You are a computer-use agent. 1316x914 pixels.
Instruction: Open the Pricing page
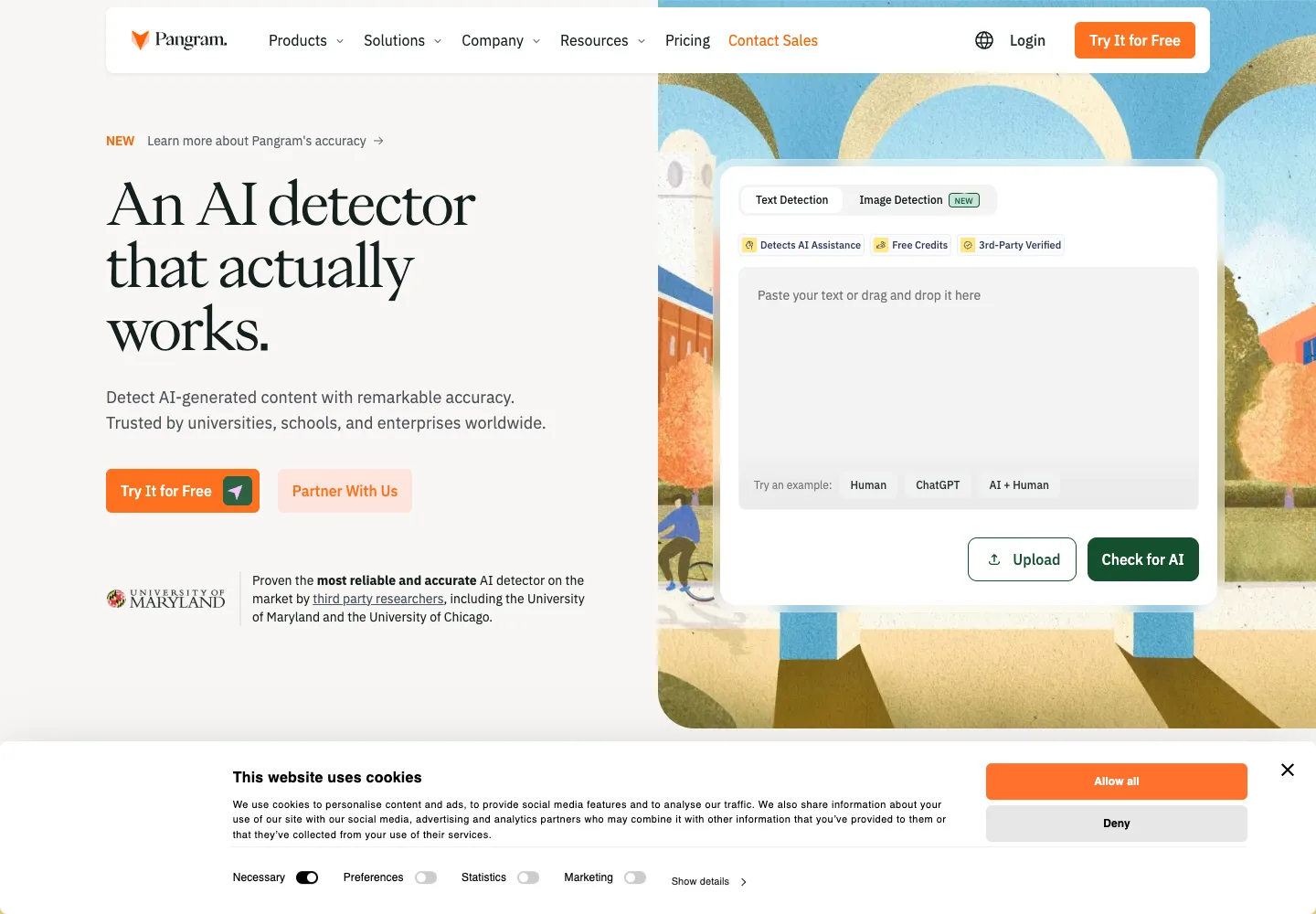coord(687,40)
